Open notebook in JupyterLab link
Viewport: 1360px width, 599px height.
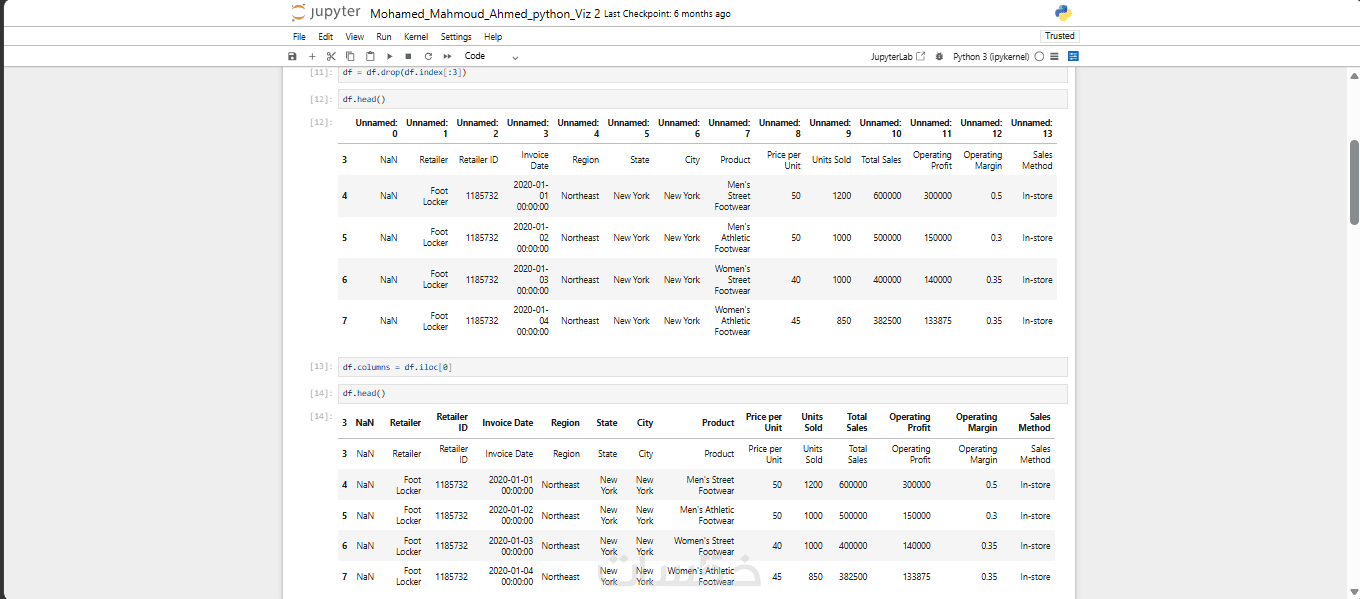[898, 57]
